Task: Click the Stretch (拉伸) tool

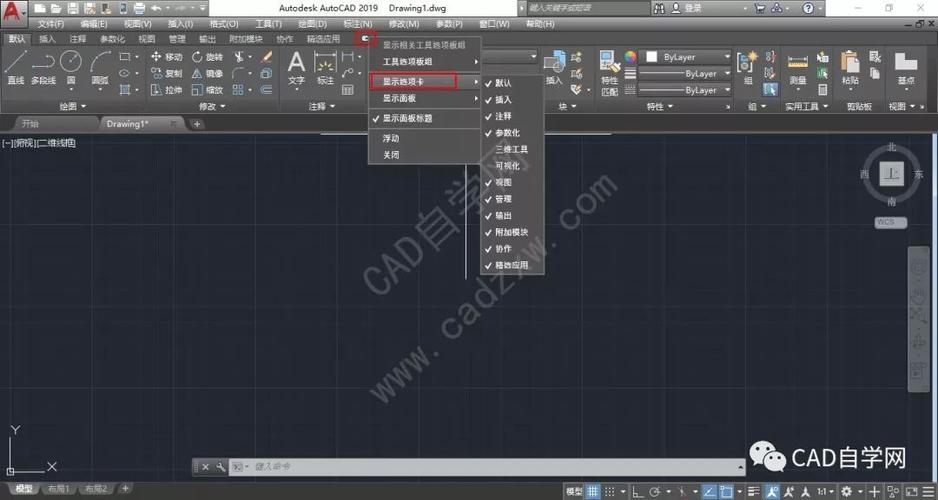Action: (x=166, y=90)
